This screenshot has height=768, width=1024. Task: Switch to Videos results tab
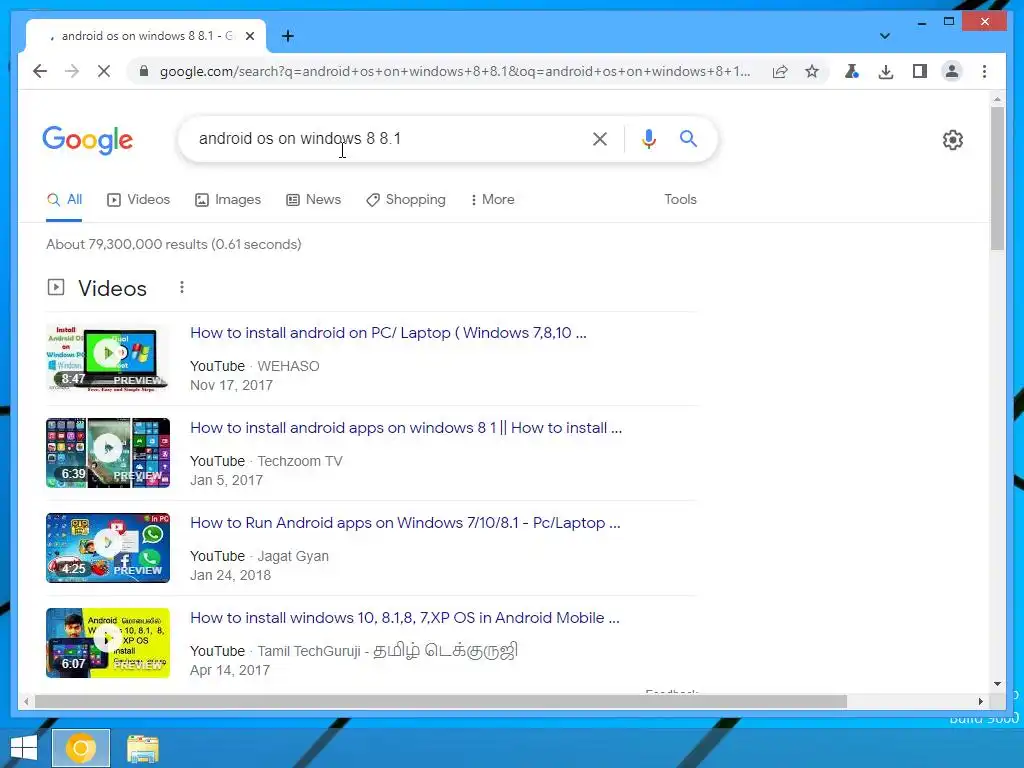[x=138, y=200]
